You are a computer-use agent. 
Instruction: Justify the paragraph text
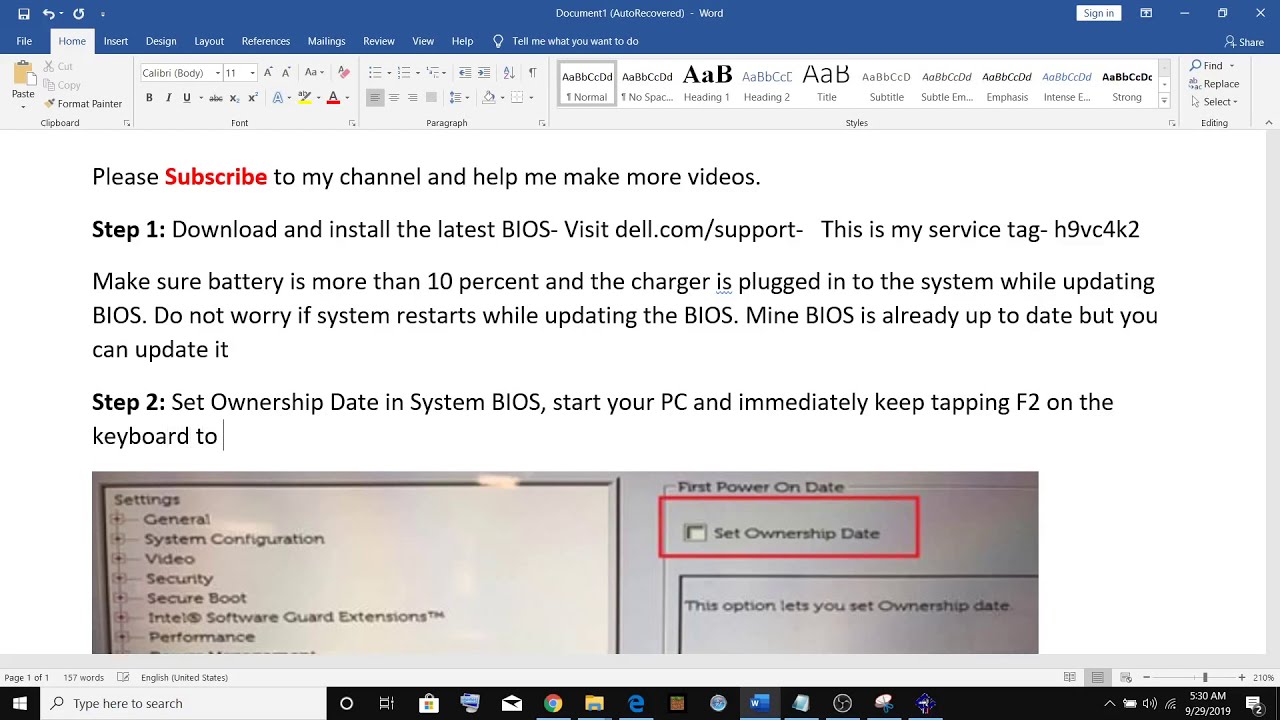(431, 98)
